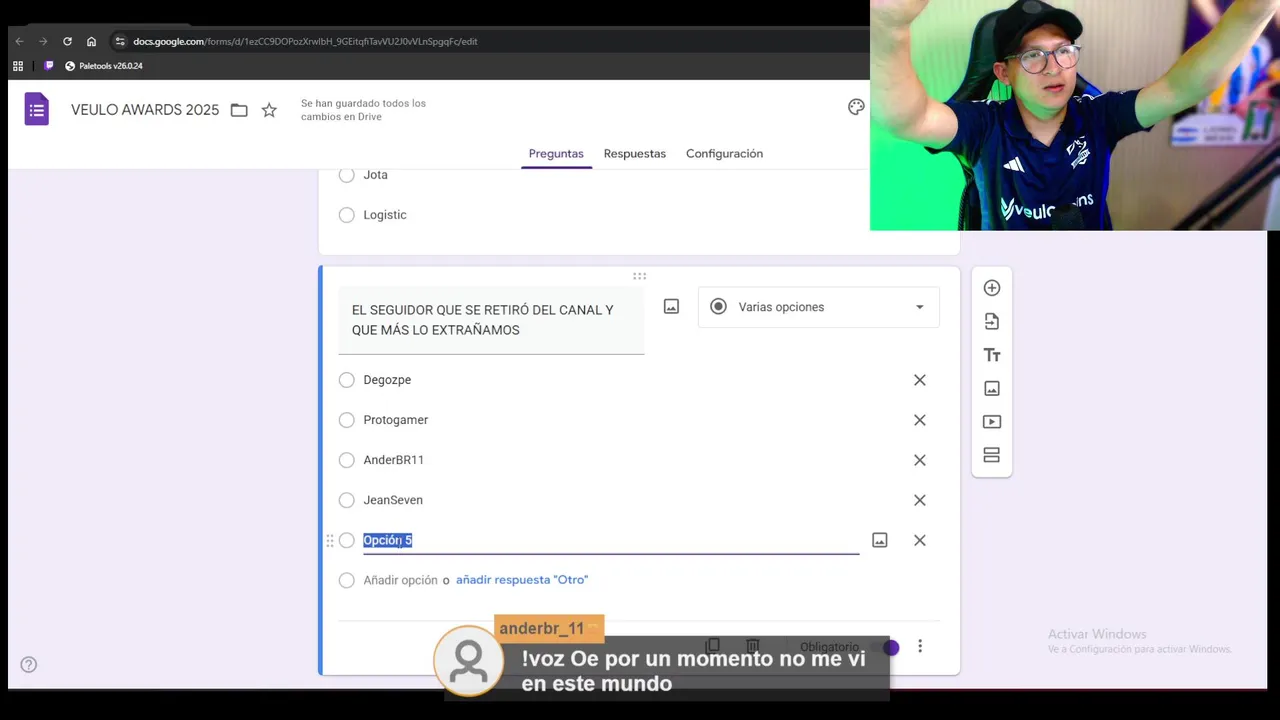Screen dimensions: 1280x720
Task: Open the help question-mark icon
Action: coord(29,664)
